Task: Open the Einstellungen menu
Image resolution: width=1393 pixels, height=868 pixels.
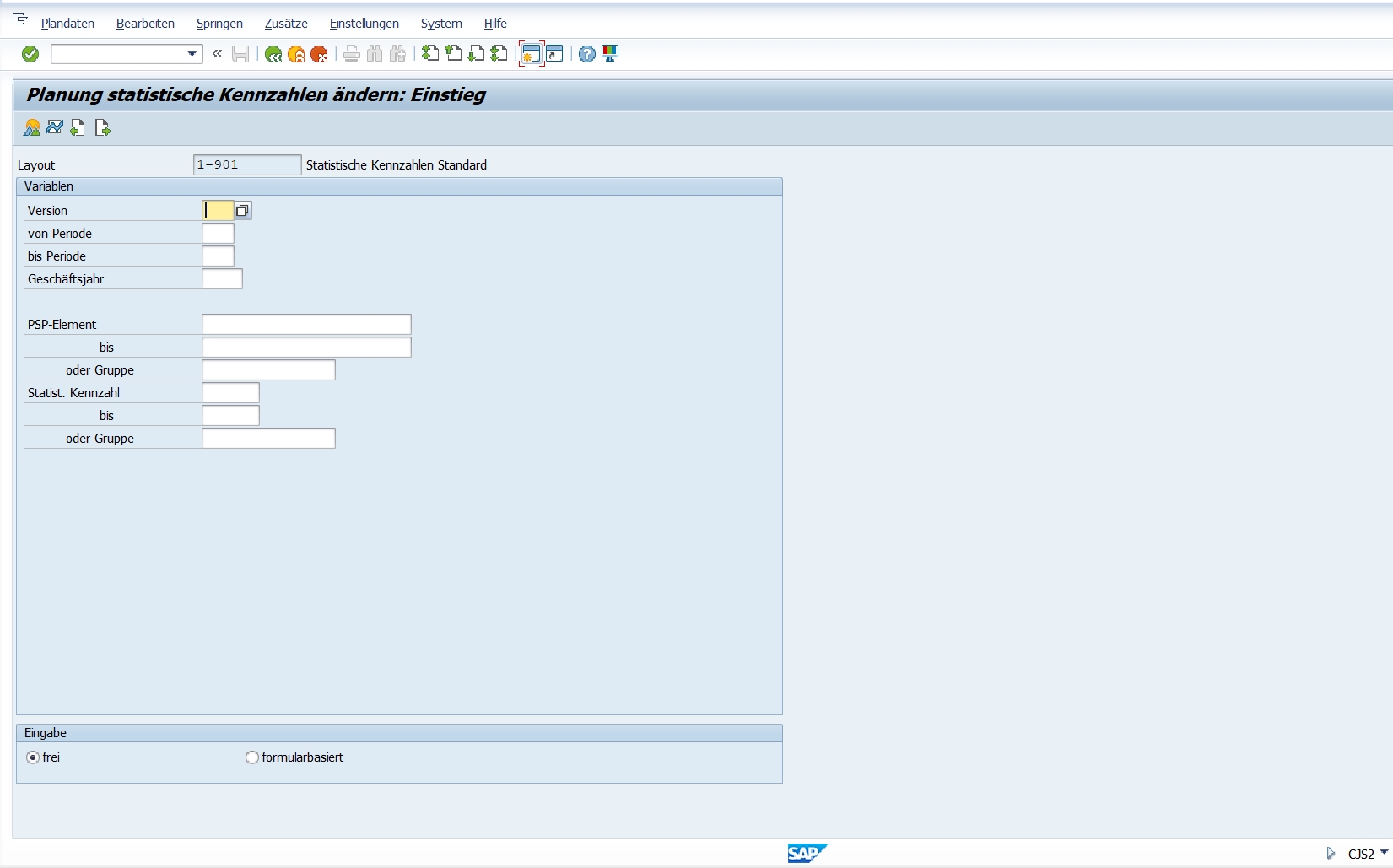Action: click(364, 24)
